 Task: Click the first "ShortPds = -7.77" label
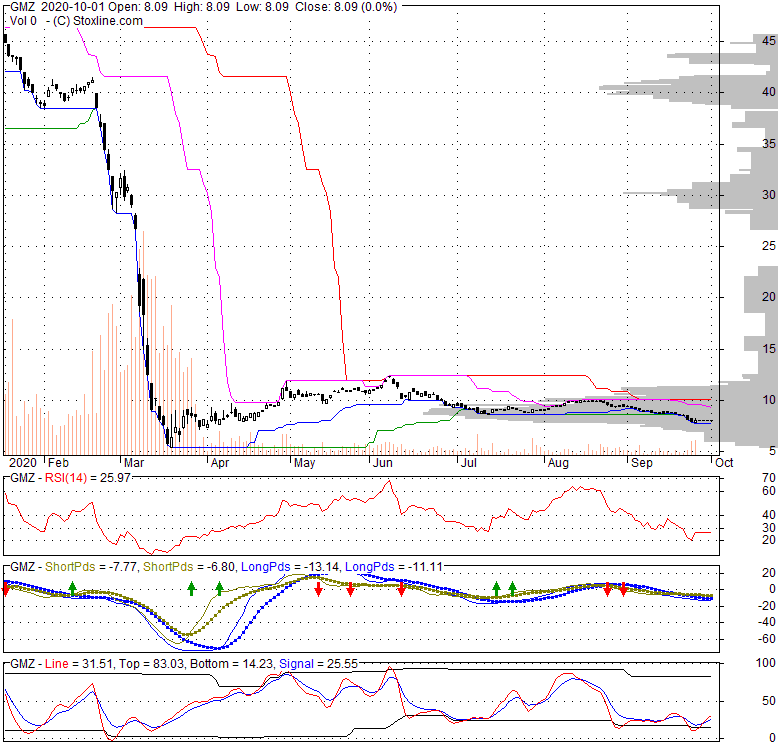click(x=91, y=567)
